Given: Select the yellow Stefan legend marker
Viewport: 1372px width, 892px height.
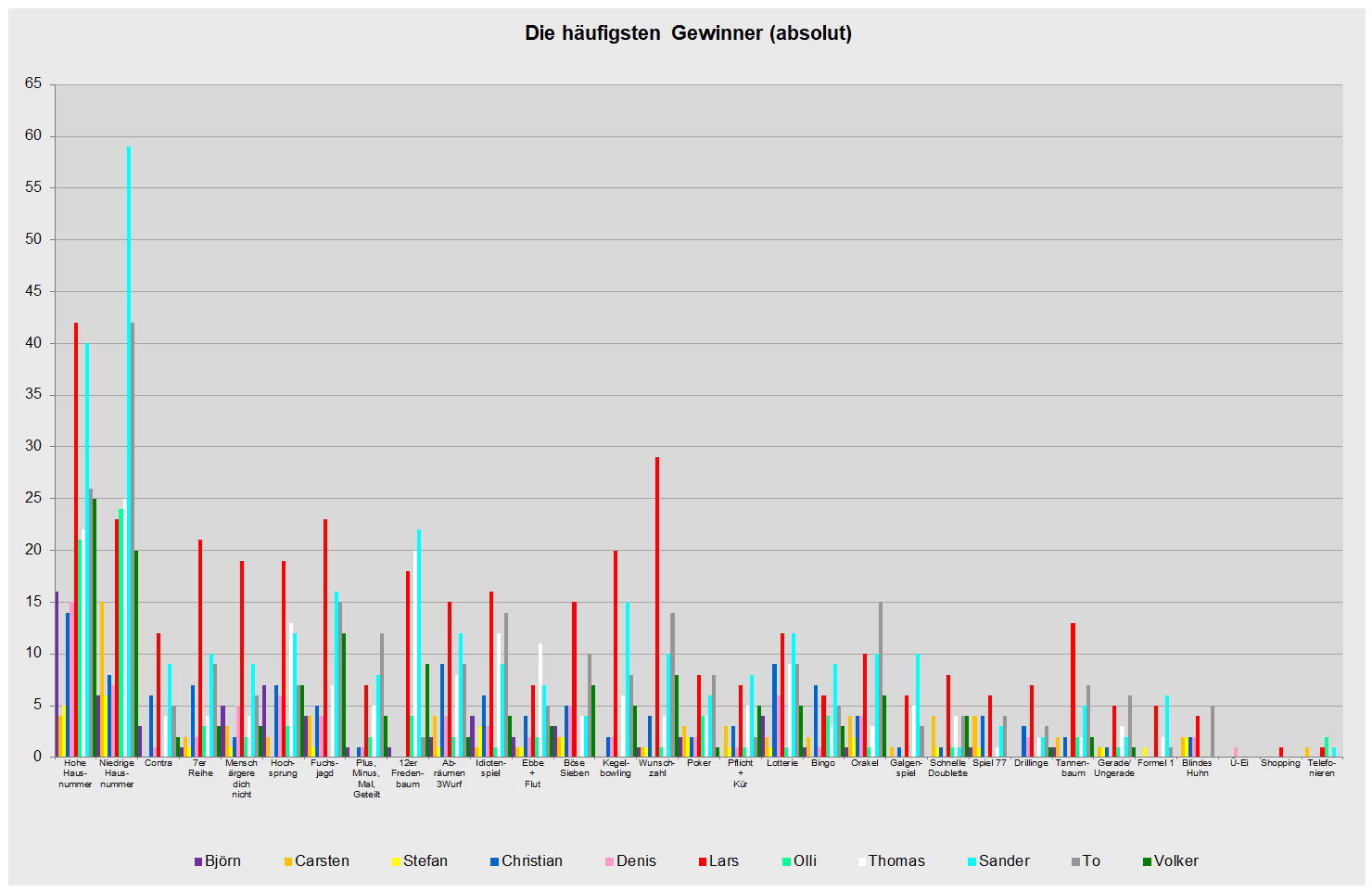Looking at the screenshot, I should point(397,861).
